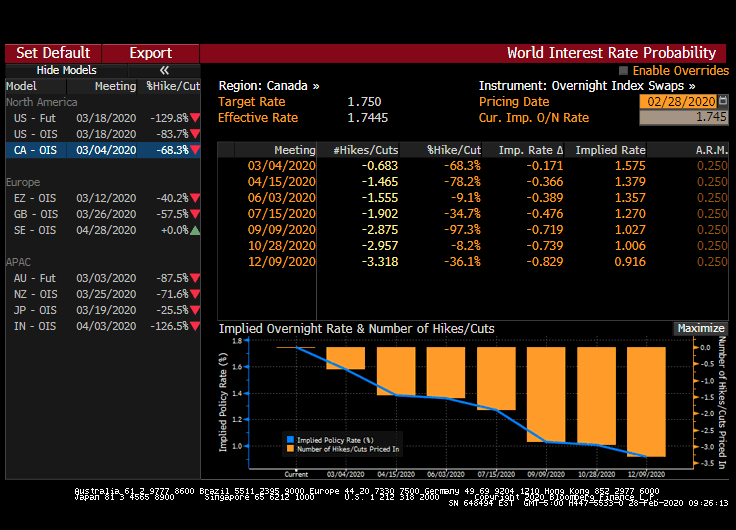This screenshot has width=736, height=530.
Task: Collapse the models panel with double chevron
Action: click(x=164, y=70)
